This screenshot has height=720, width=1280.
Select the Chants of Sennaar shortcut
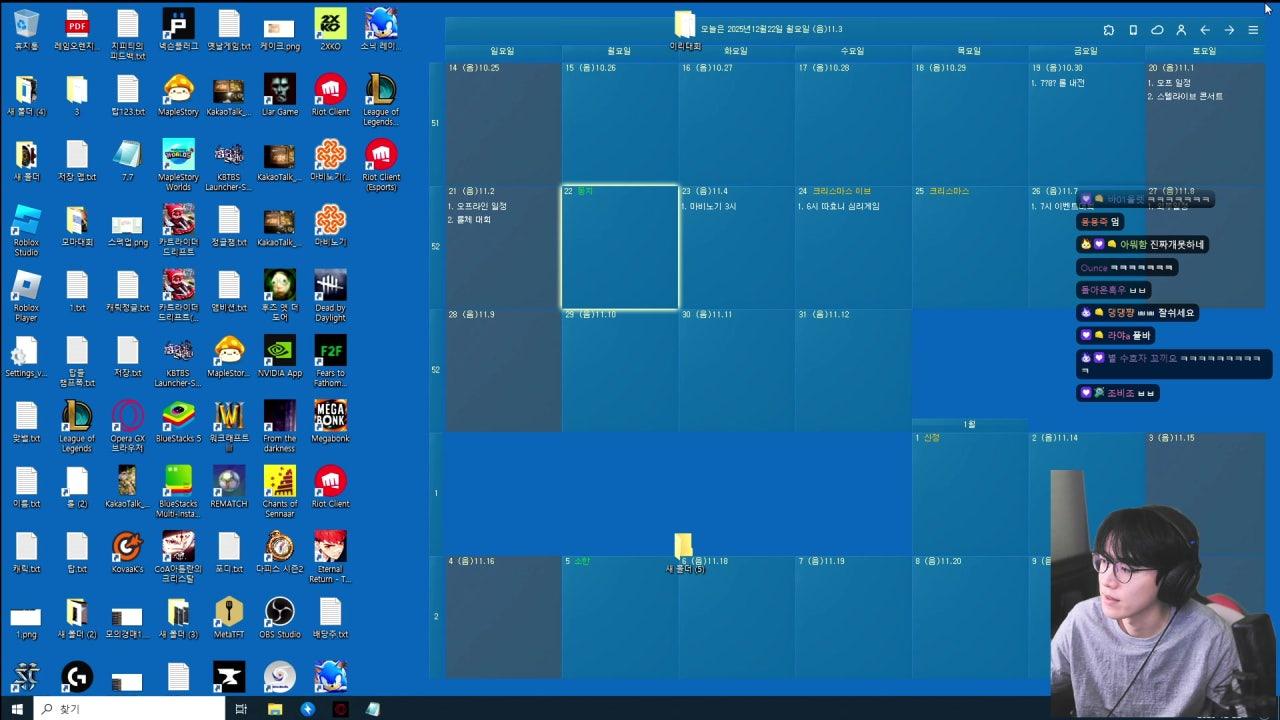point(280,492)
